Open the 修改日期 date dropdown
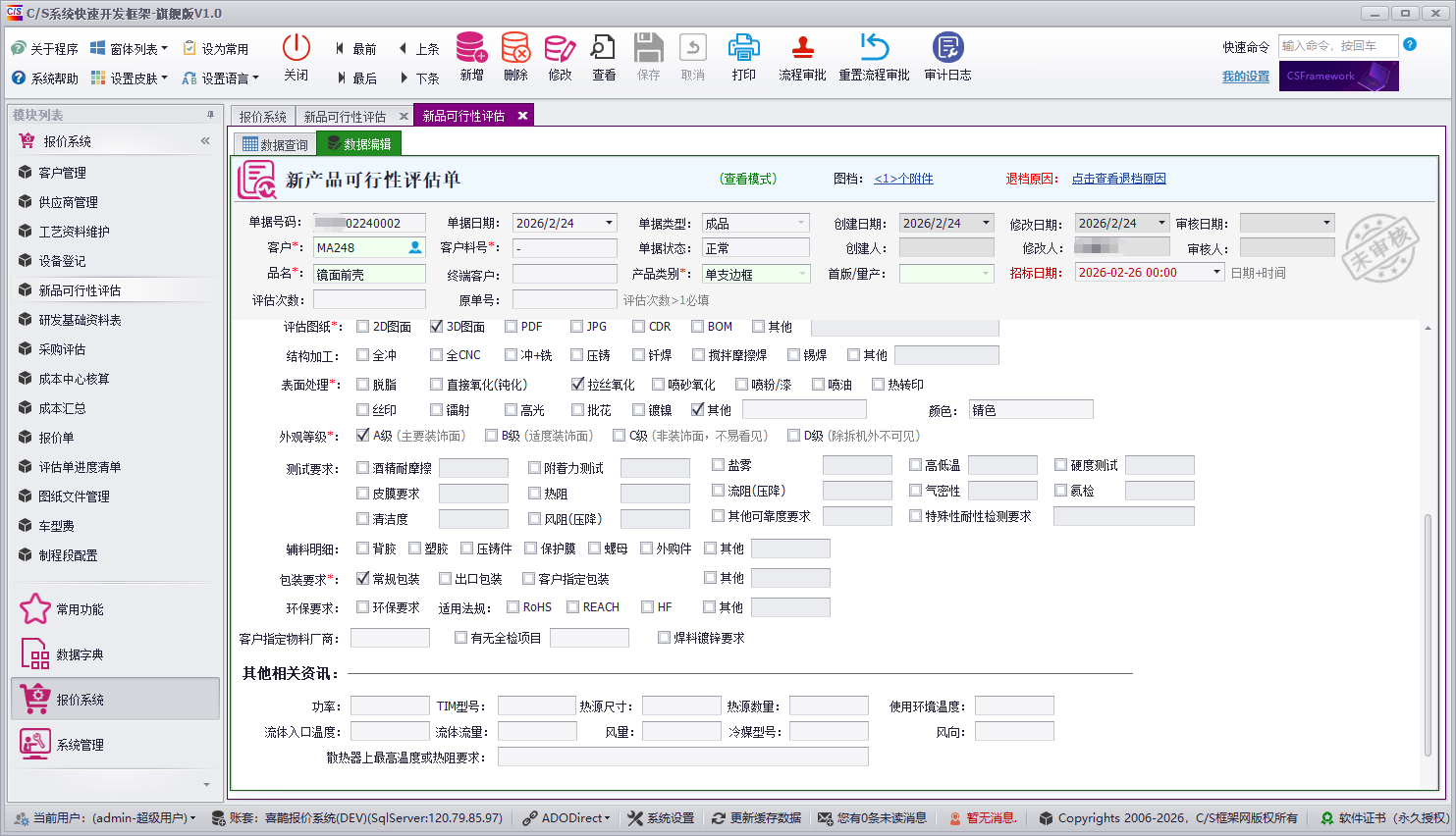 (x=1162, y=223)
